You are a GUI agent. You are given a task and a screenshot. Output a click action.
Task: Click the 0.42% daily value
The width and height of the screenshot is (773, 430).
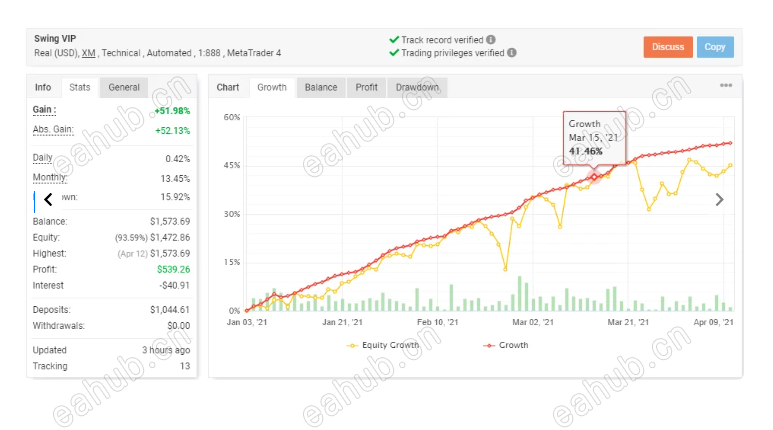coord(177,159)
